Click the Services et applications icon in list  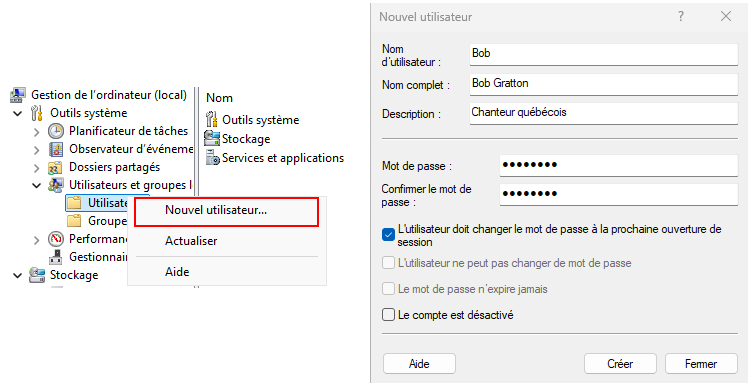(x=212, y=158)
